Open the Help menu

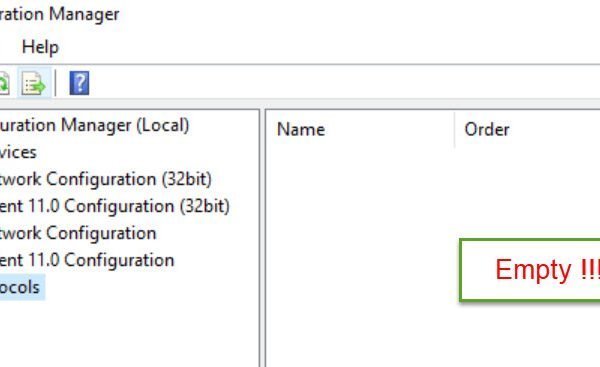[x=40, y=47]
